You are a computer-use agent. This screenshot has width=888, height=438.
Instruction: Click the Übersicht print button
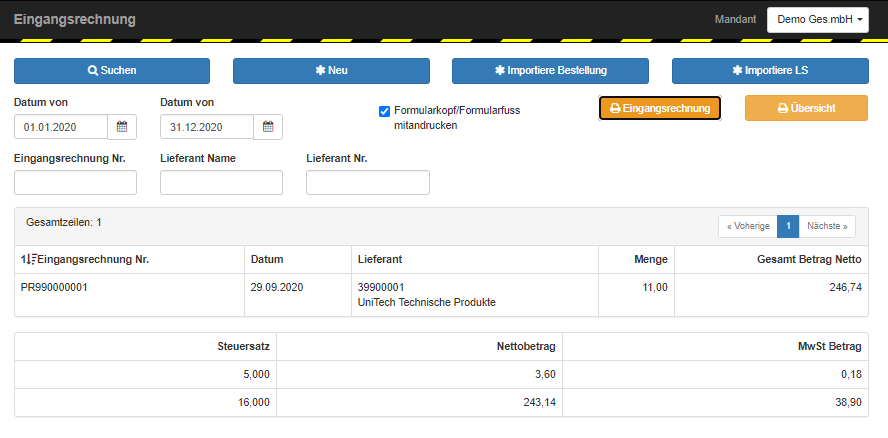tap(806, 108)
